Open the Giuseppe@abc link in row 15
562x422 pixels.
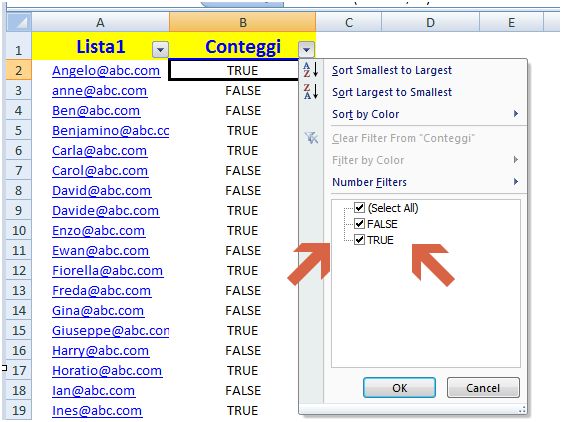110,331
